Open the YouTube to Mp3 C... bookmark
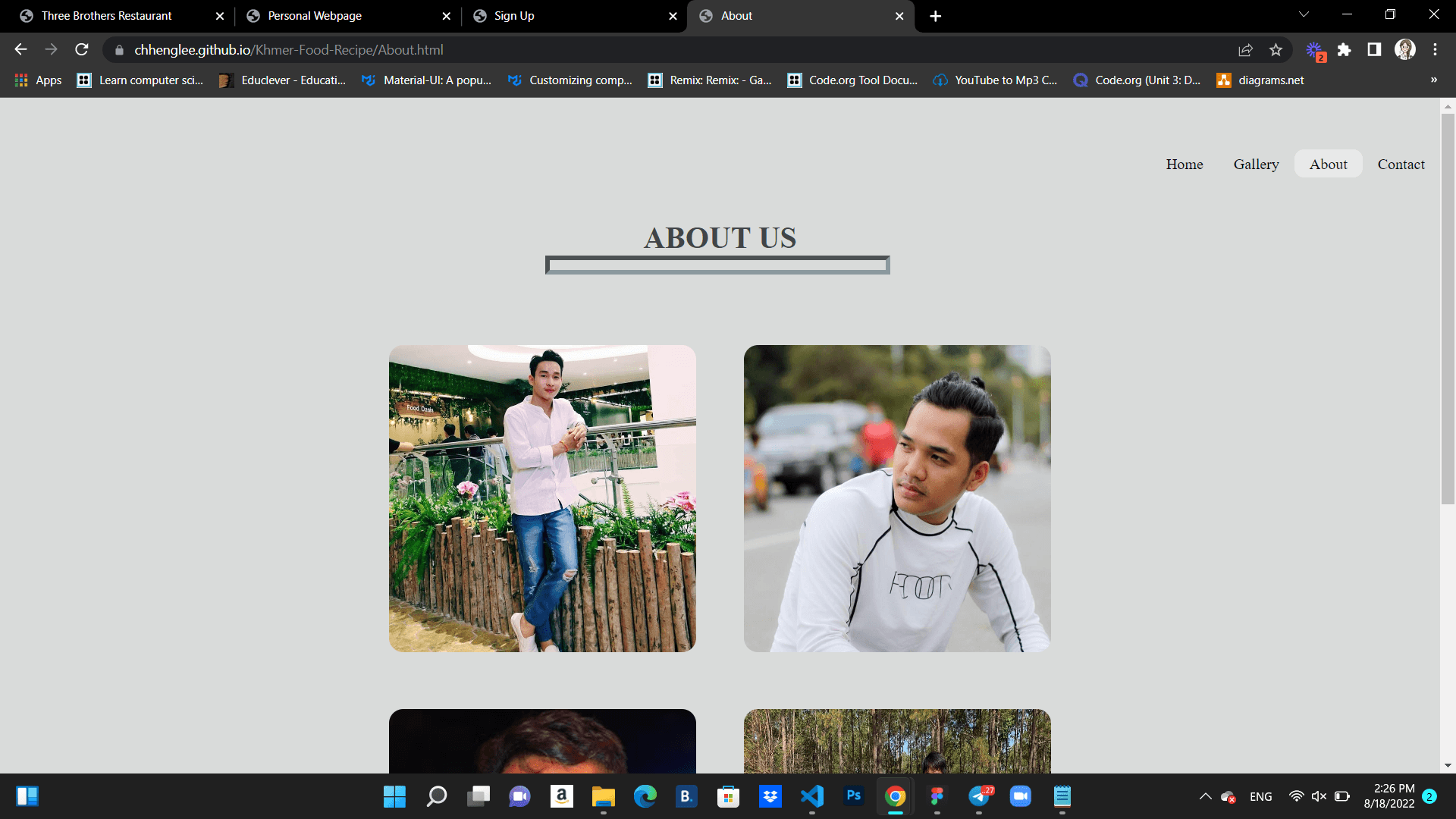1456x819 pixels. pyautogui.click(x=995, y=80)
